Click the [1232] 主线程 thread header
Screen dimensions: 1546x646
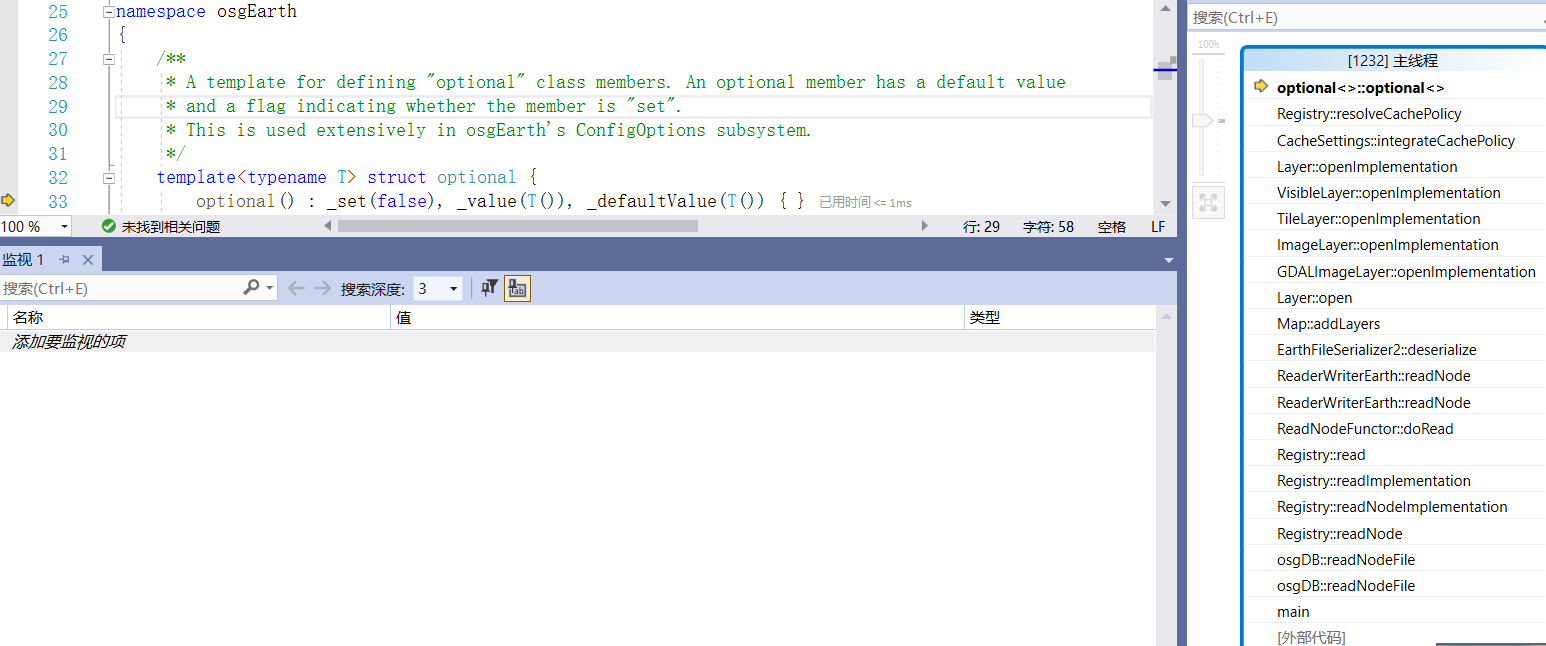1392,61
